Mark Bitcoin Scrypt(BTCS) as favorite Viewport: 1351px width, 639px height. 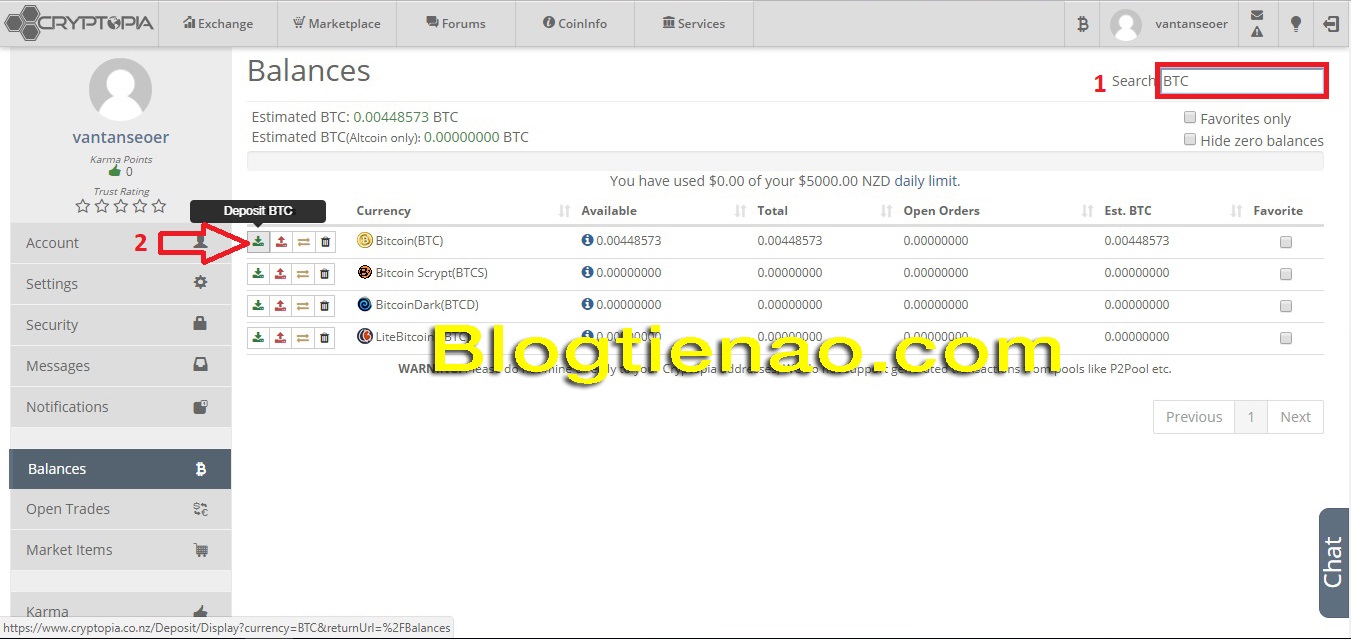click(x=1286, y=274)
